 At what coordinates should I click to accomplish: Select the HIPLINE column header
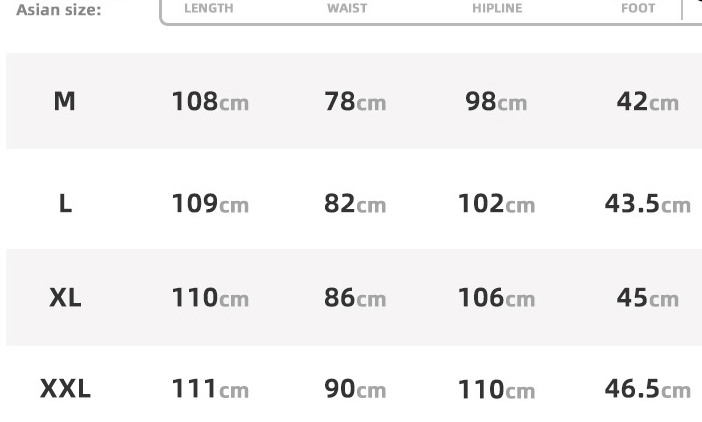tap(497, 8)
